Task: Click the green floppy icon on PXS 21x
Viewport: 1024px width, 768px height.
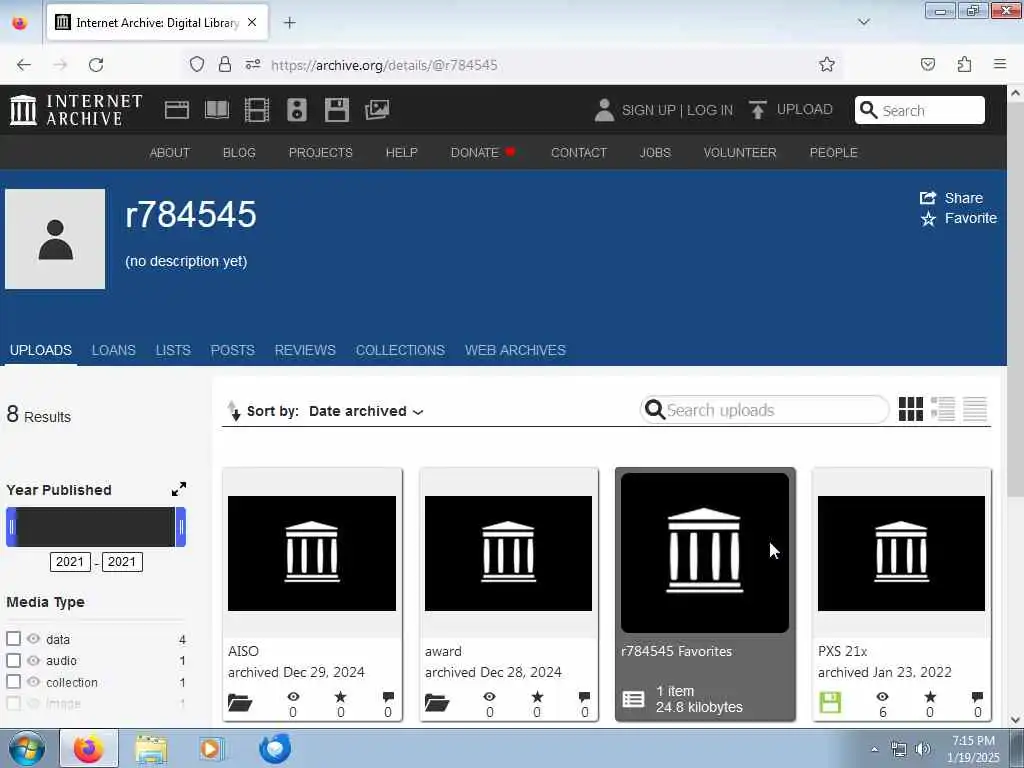Action: click(830, 703)
